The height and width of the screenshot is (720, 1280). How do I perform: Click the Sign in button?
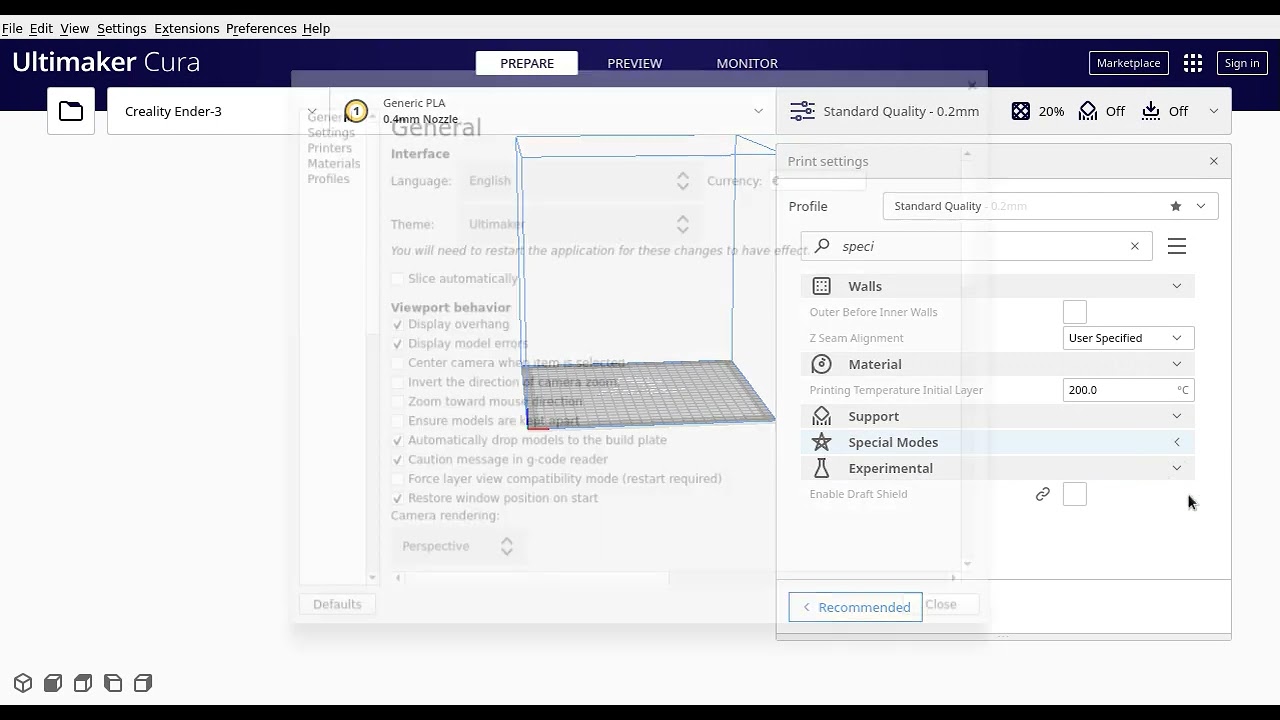(1242, 63)
